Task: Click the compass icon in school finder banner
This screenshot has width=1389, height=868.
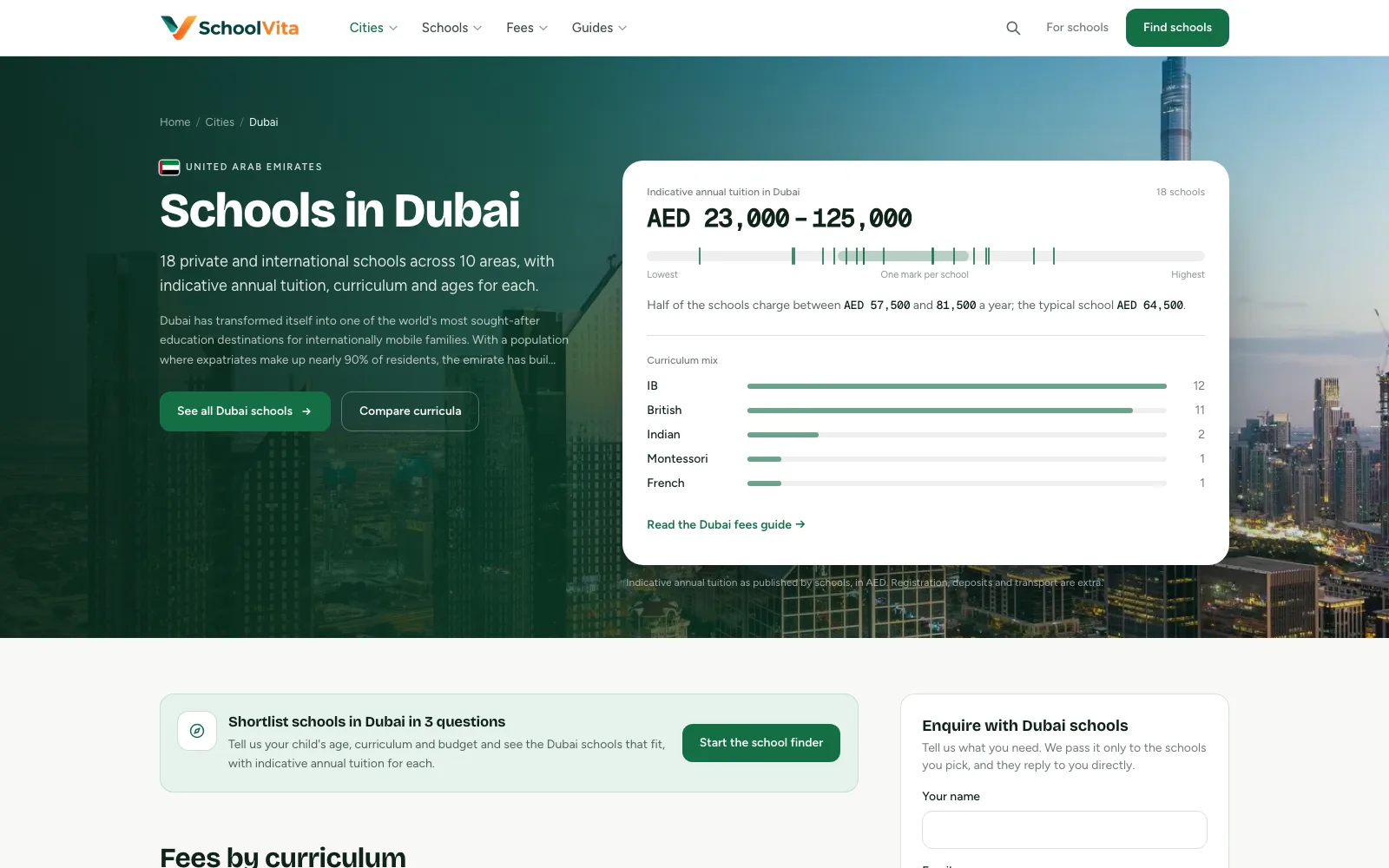Action: click(197, 731)
